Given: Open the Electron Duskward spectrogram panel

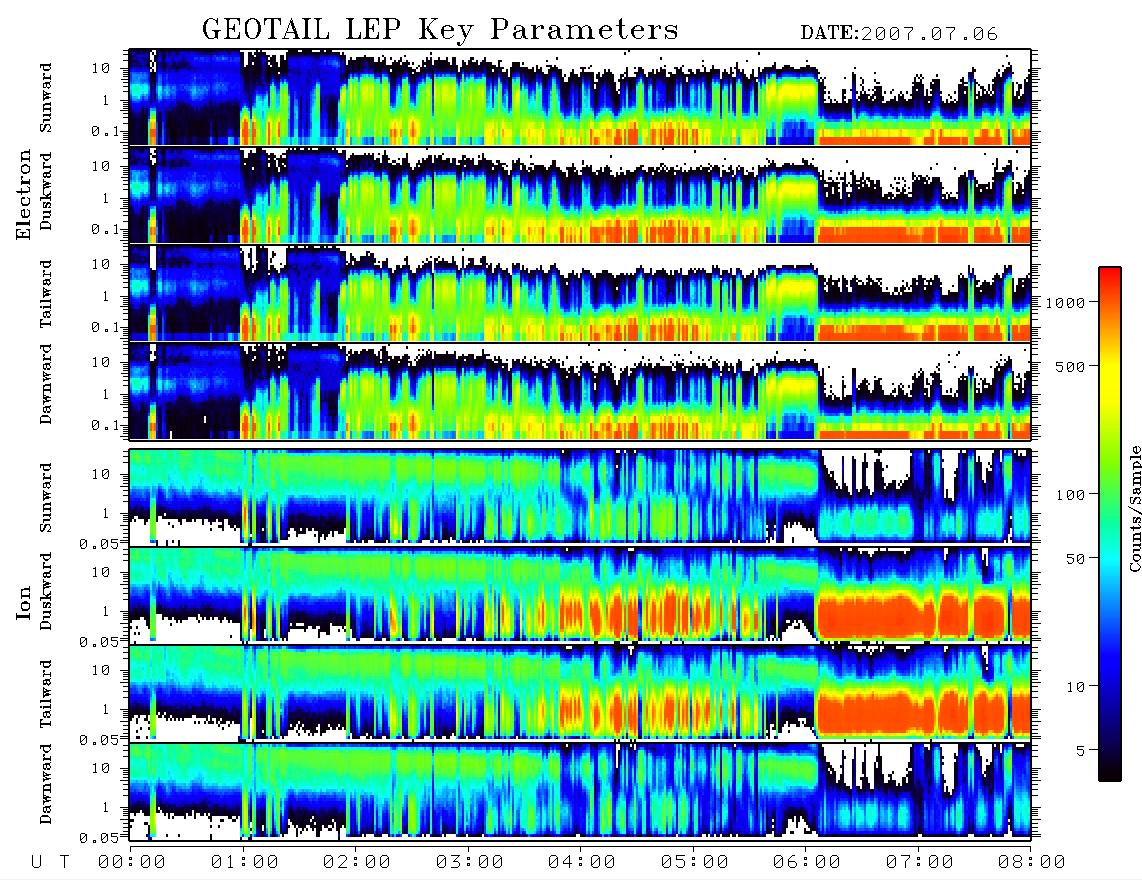Looking at the screenshot, I should tap(580, 195).
